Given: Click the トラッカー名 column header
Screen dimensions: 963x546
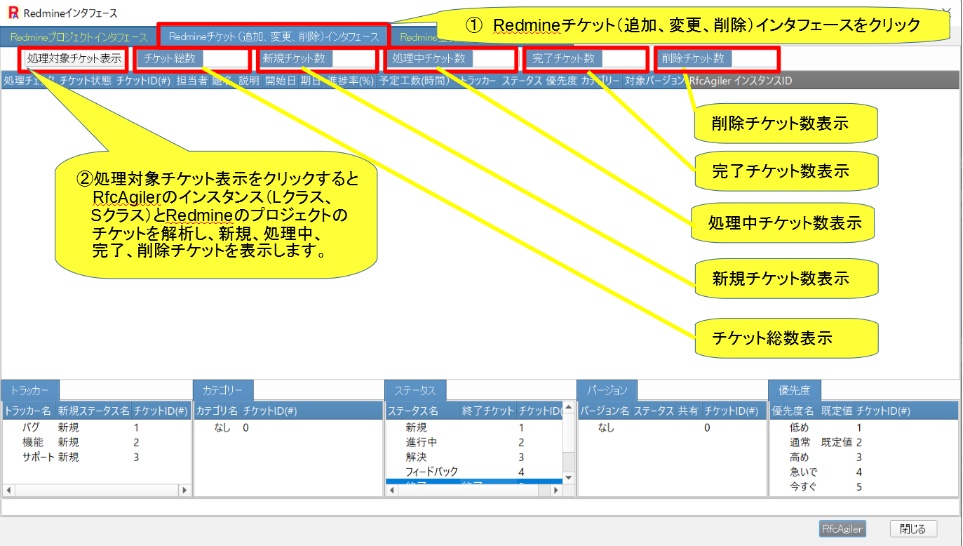Looking at the screenshot, I should pos(28,411).
